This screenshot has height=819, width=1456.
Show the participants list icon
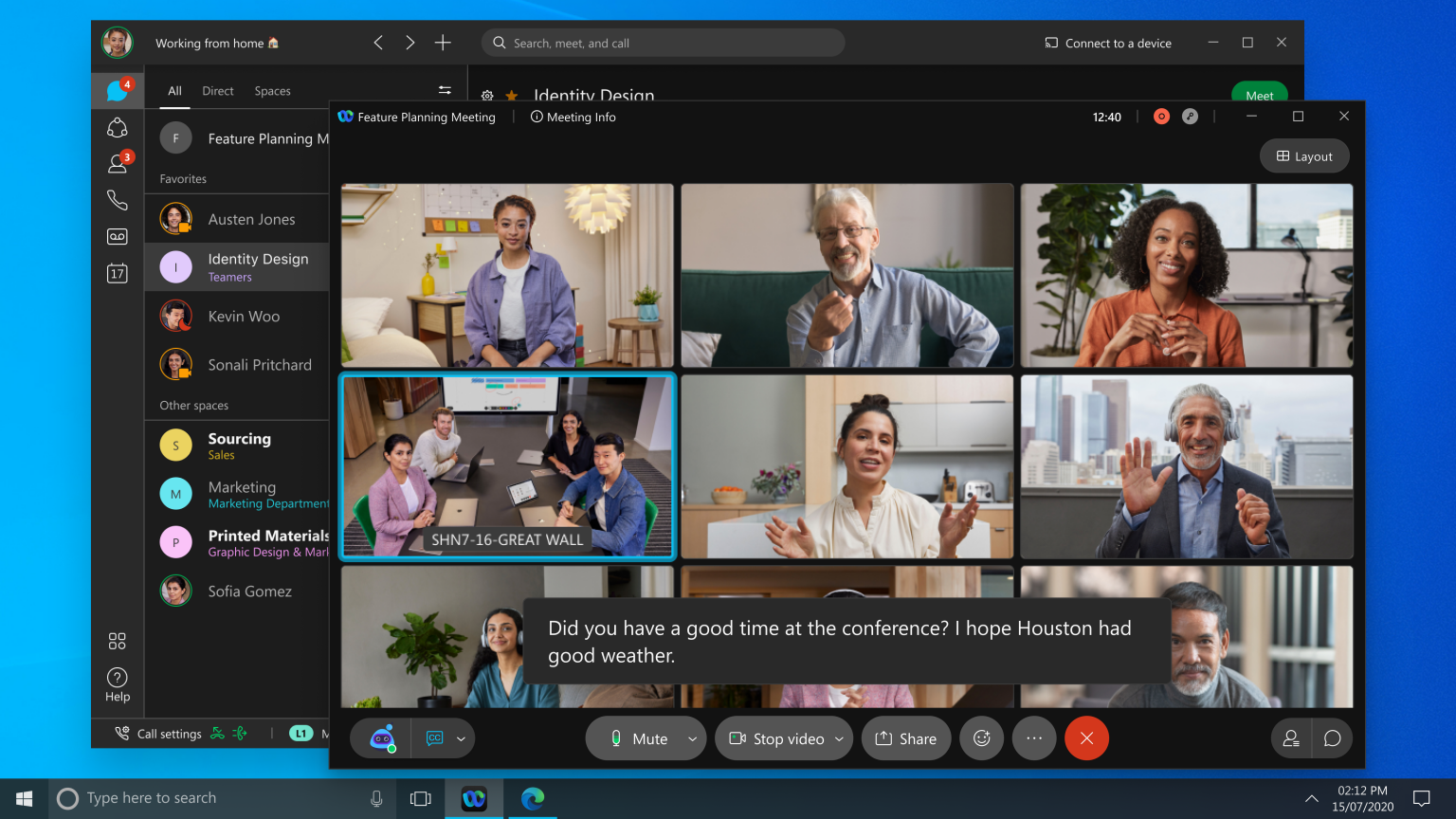point(1290,738)
